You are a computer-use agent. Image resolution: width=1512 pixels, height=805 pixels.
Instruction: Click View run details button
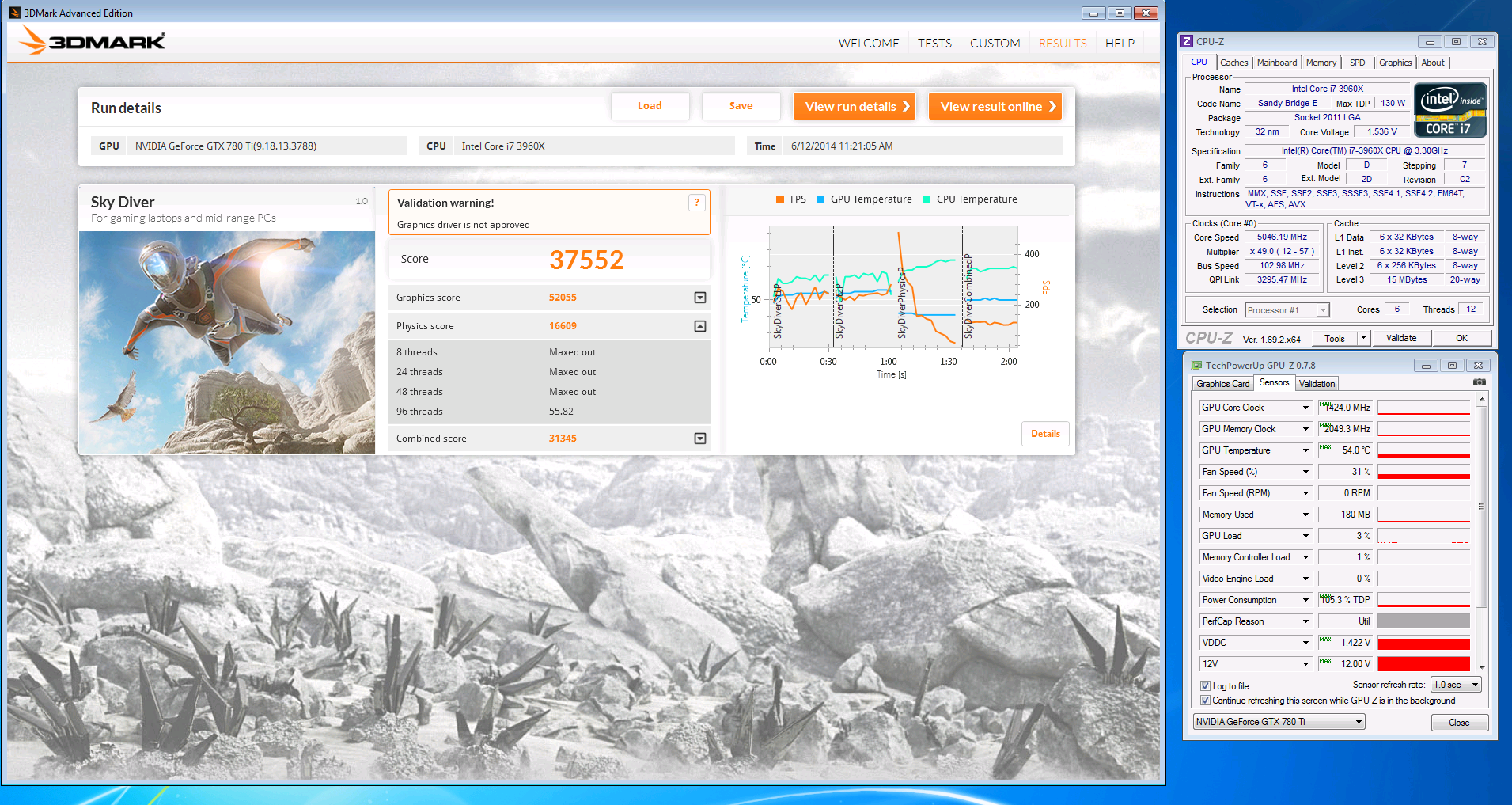(855, 106)
